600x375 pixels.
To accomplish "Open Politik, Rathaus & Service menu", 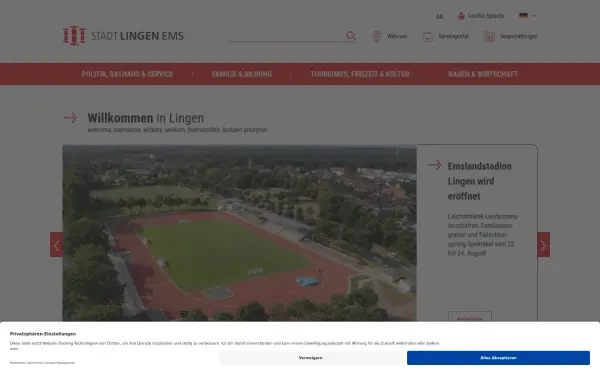I will click(x=127, y=74).
